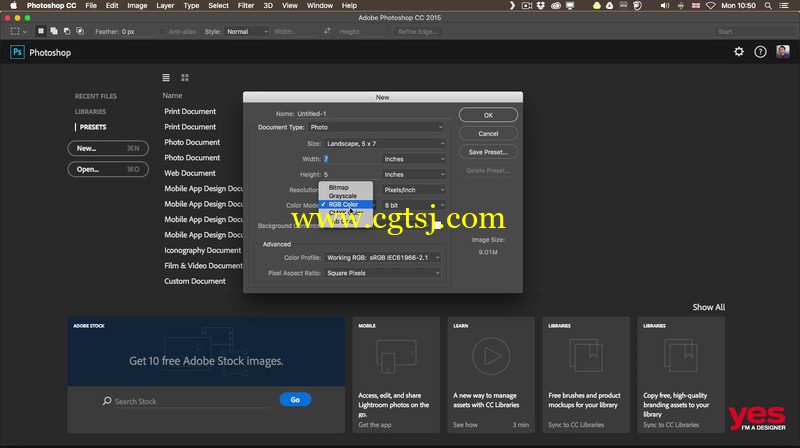
Task: Select Web Document preset
Action: [x=190, y=173]
